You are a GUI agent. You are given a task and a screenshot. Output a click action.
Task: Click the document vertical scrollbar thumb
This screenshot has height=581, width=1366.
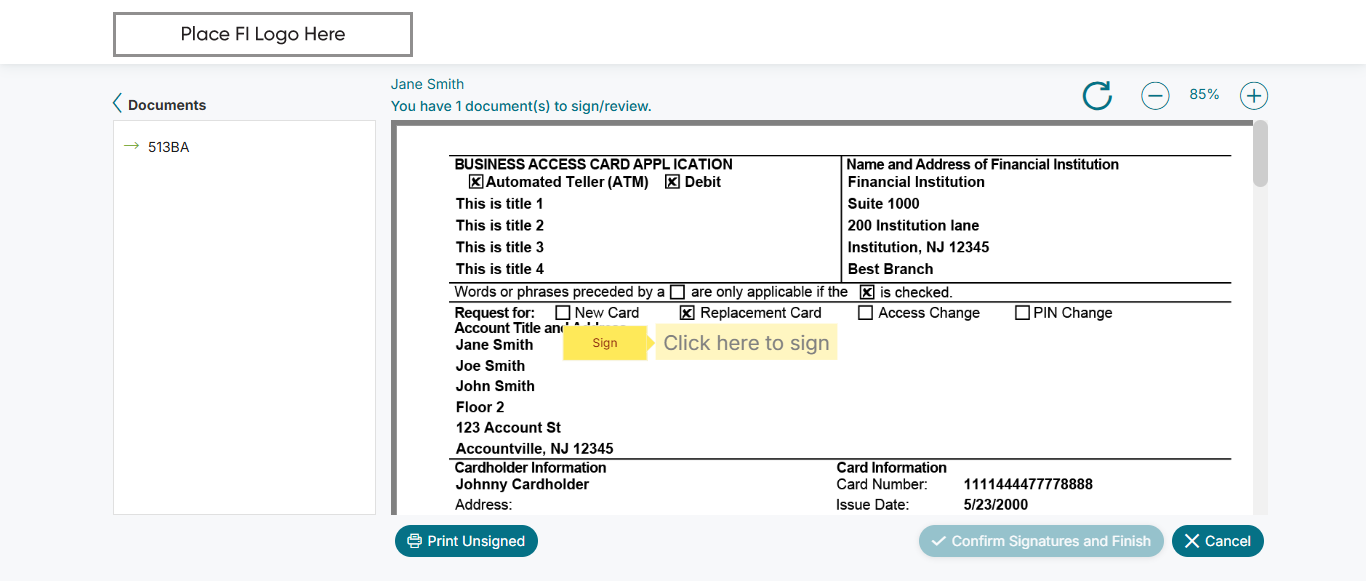click(x=1260, y=155)
